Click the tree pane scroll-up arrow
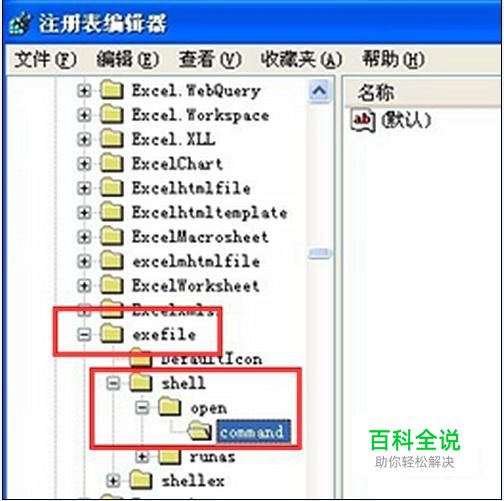The width and height of the screenshot is (504, 501). pos(319,91)
